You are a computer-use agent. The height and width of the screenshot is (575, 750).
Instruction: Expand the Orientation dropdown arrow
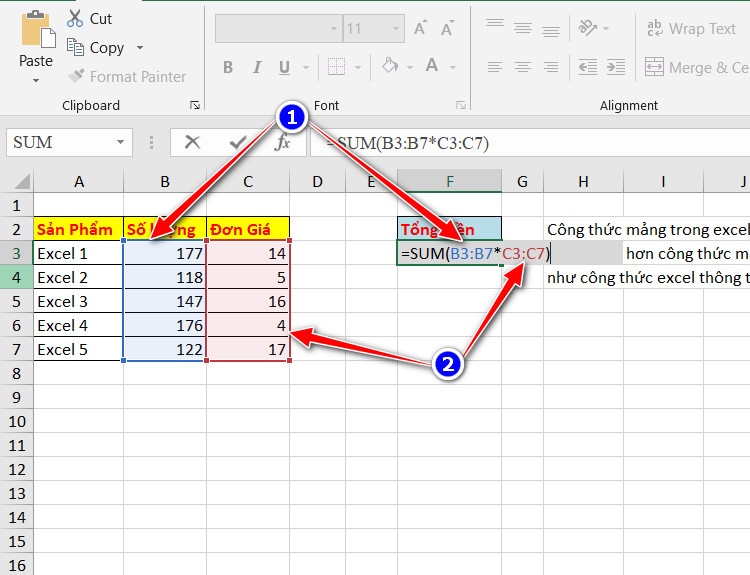[607, 29]
